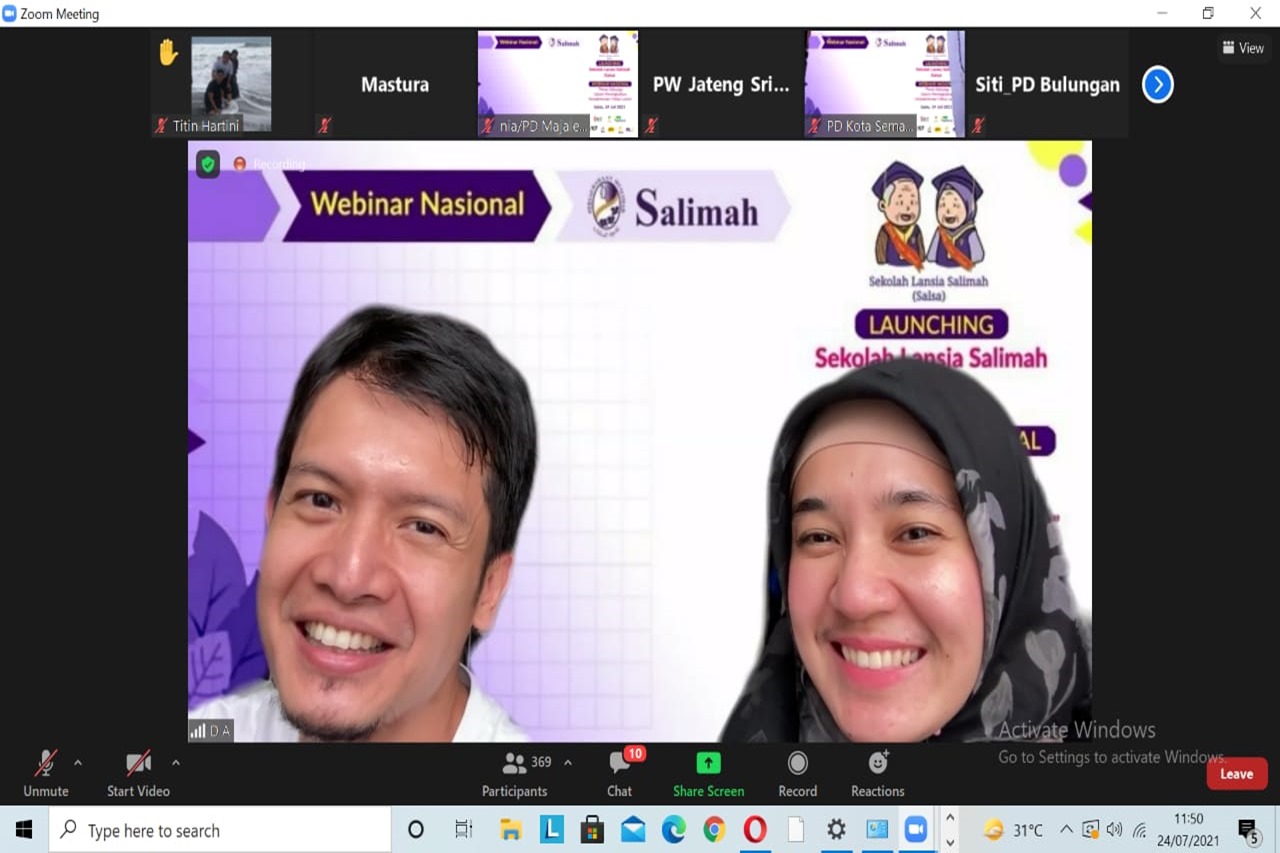Click the Record button

coord(797,774)
